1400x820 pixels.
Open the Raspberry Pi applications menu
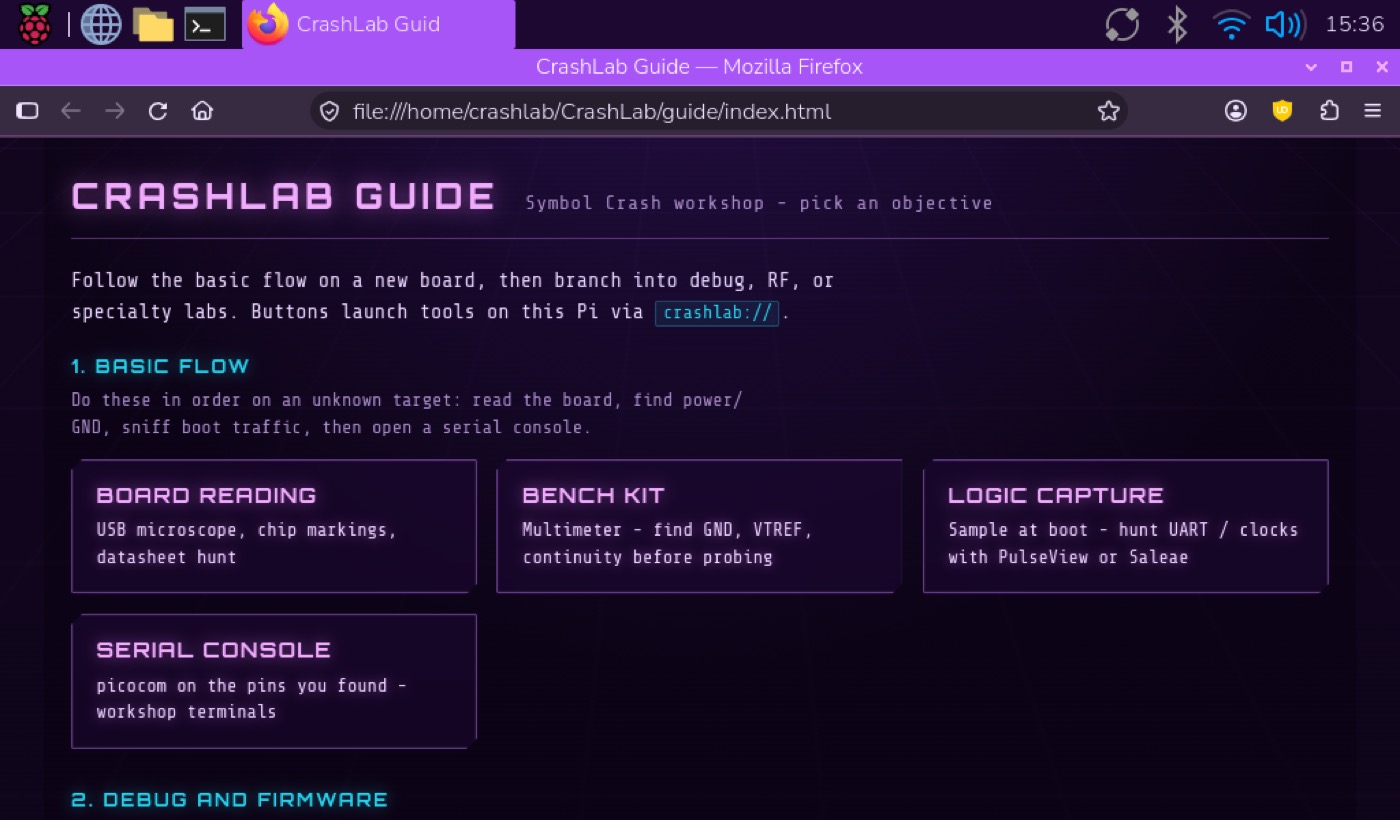tap(35, 24)
